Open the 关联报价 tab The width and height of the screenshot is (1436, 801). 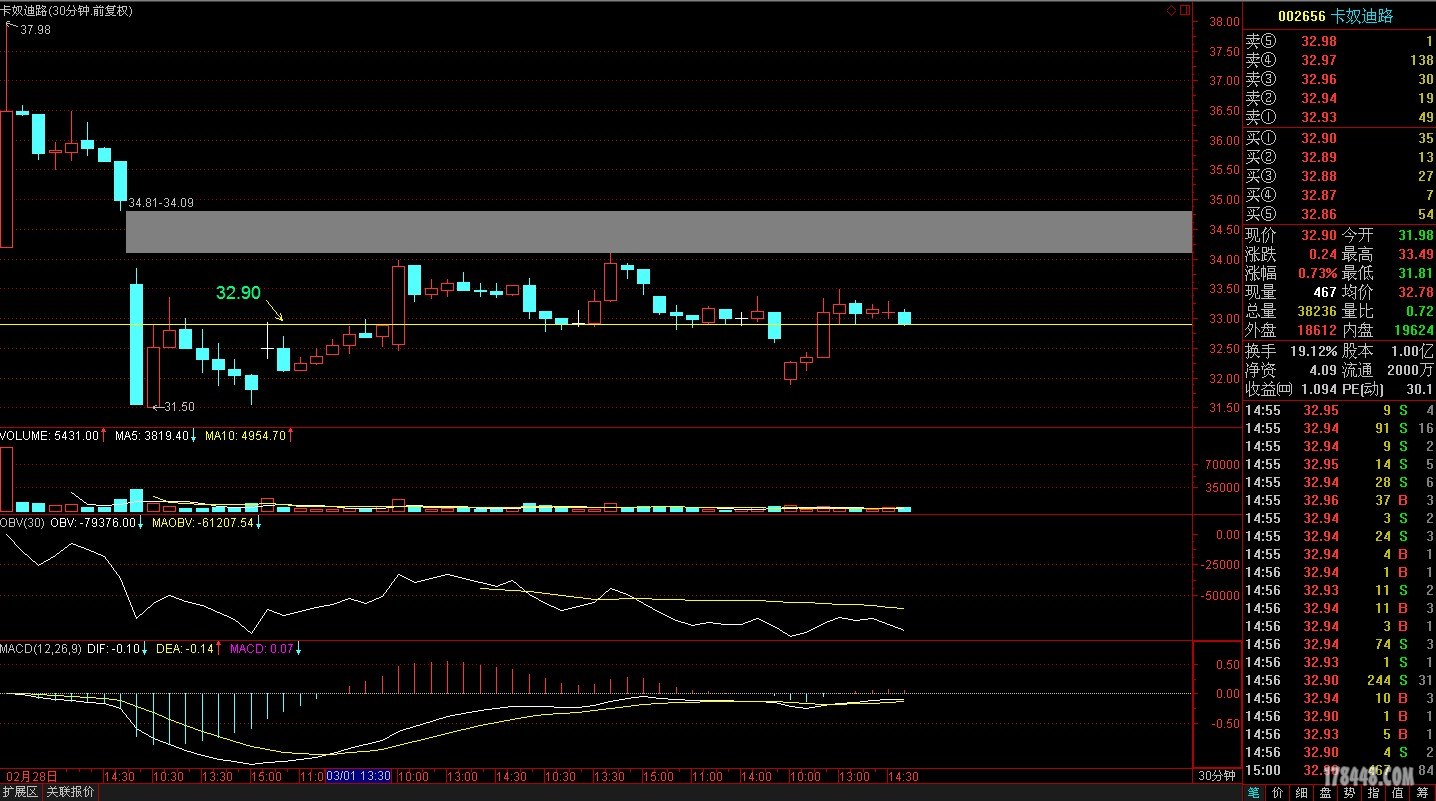(70, 792)
